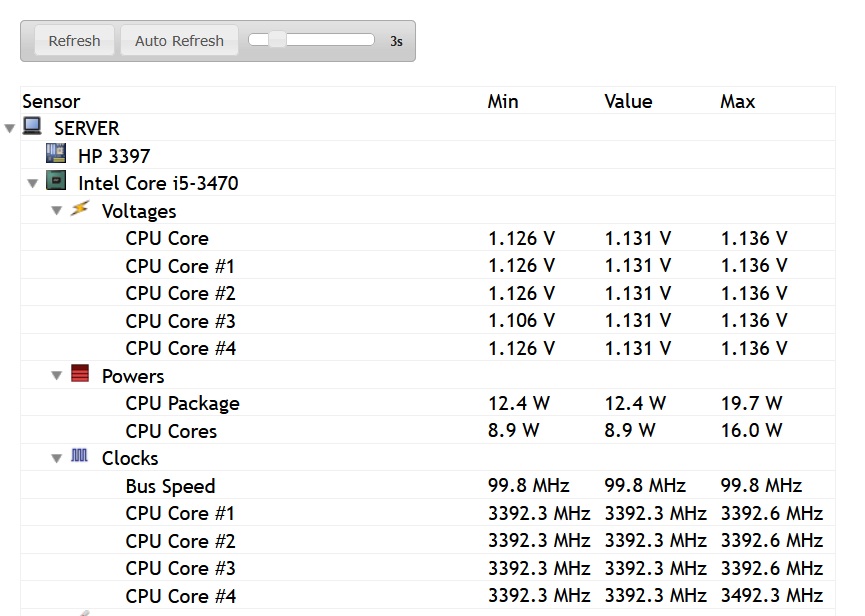
Task: Select the Max column header
Action: pos(738,101)
